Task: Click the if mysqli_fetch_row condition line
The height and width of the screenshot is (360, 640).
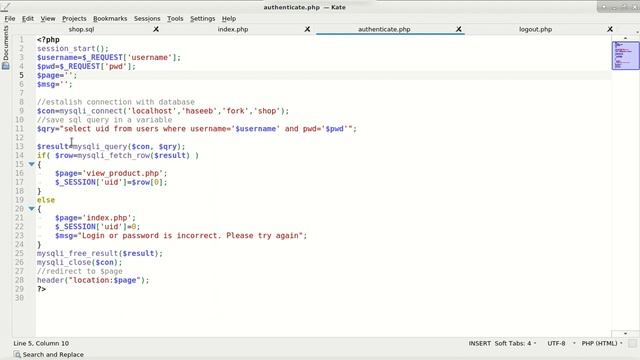Action: 118,156
